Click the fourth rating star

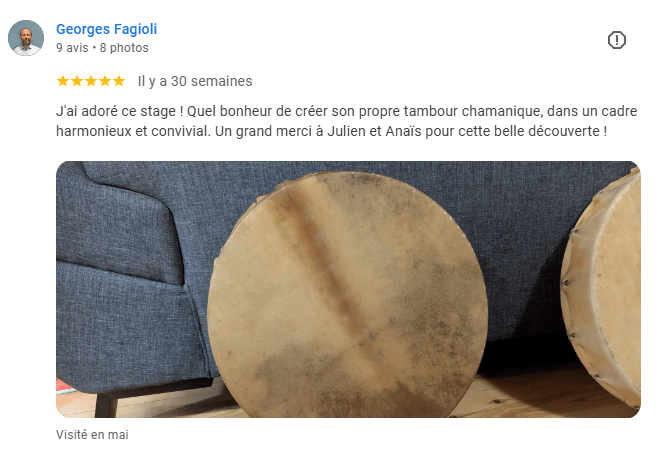click(x=105, y=81)
